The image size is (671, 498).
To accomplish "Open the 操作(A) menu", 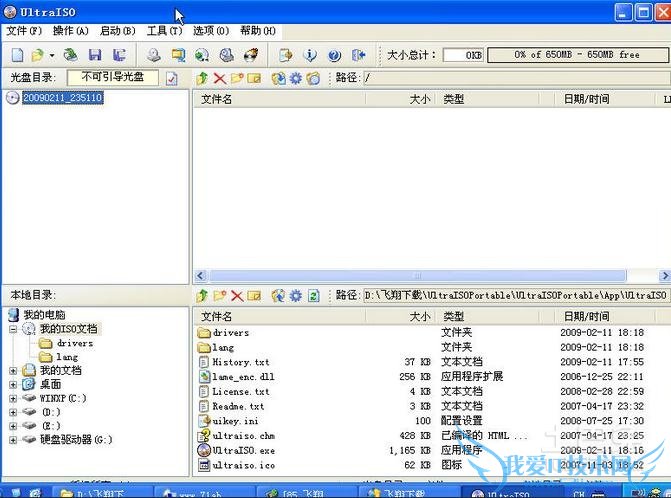I will 71,31.
